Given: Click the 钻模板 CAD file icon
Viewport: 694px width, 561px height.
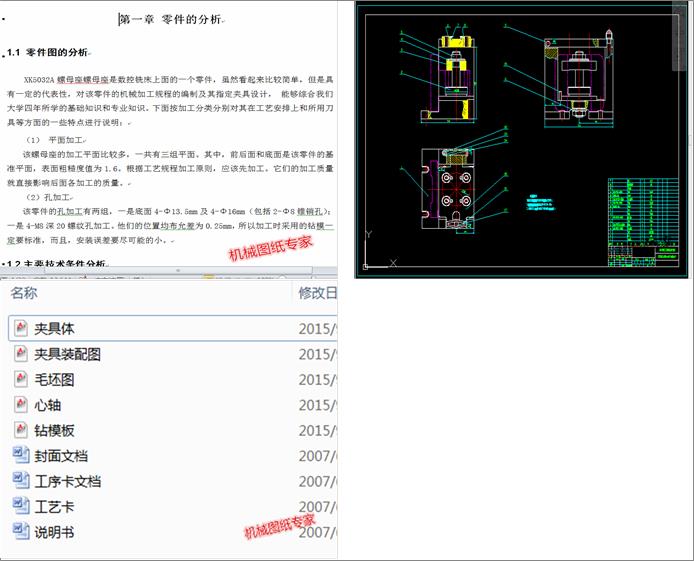Looking at the screenshot, I should pyautogui.click(x=21, y=430).
